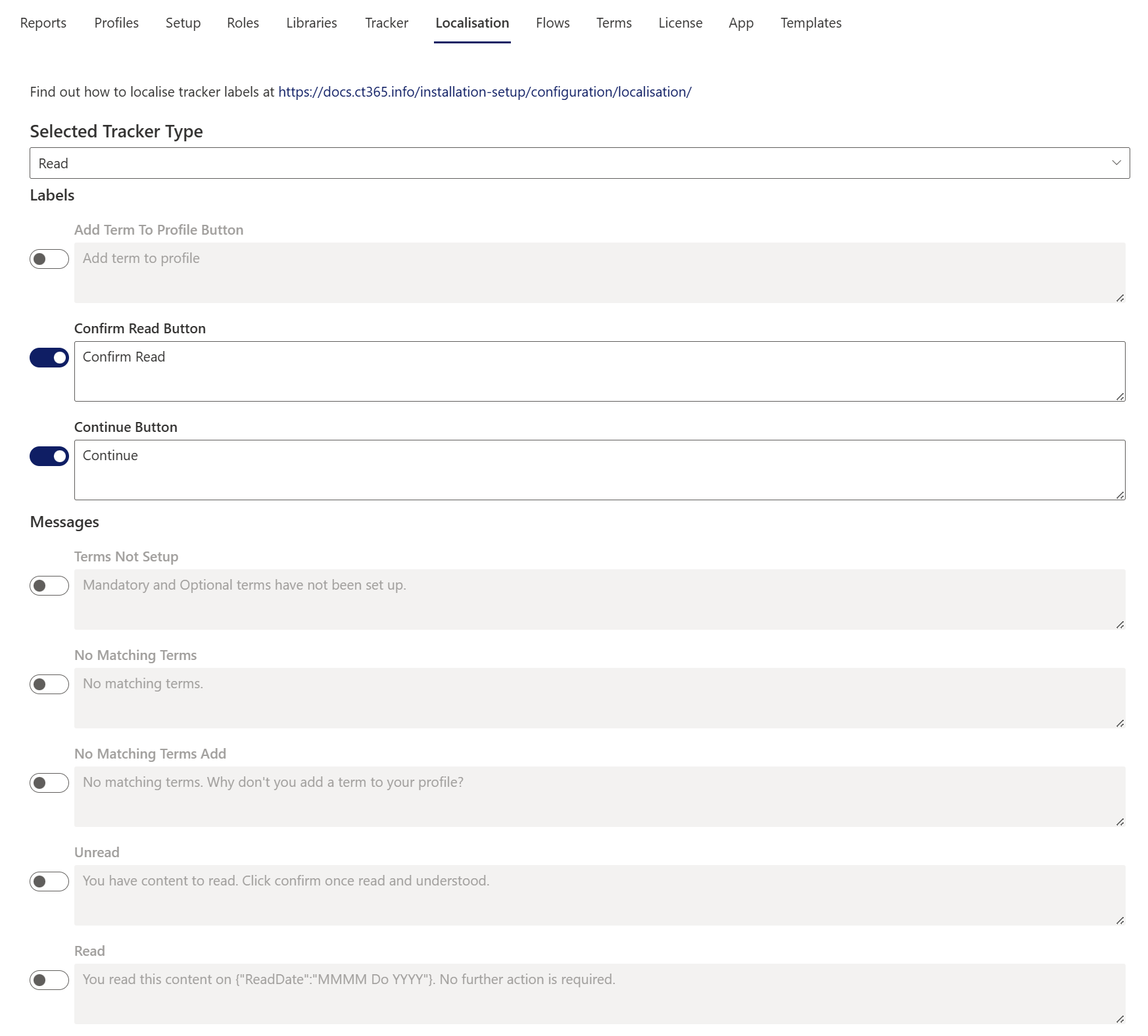1148x1036 pixels.
Task: Turn off the Continue Button toggle
Action: [x=49, y=456]
